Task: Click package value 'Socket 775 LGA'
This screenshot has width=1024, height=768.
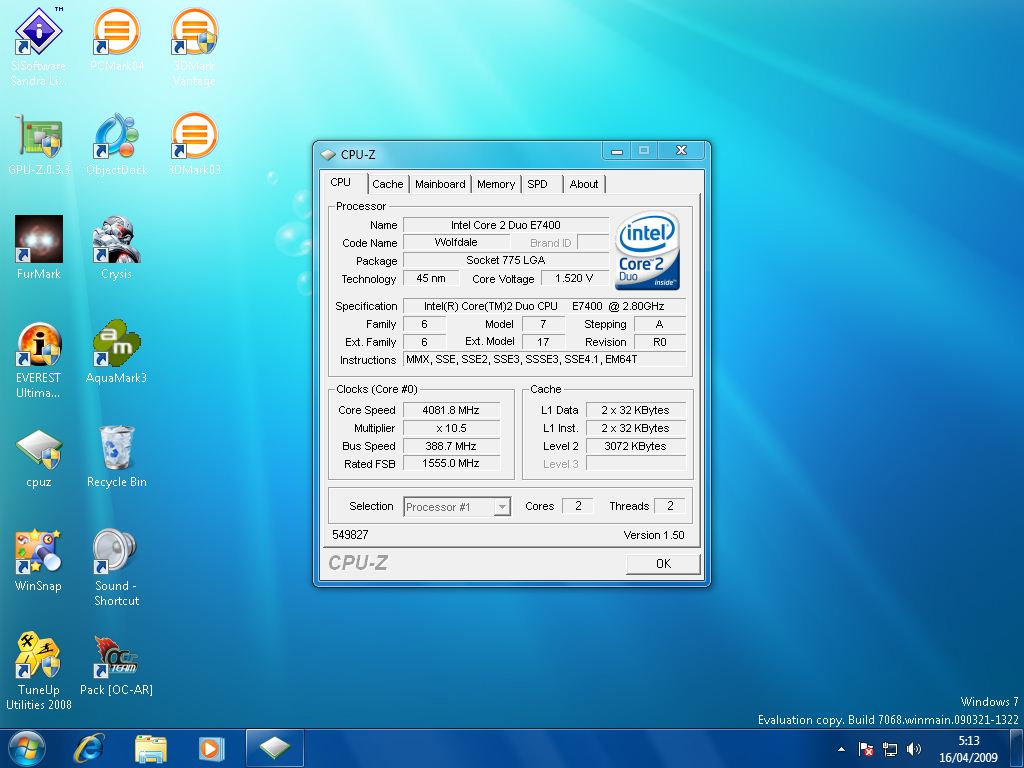Action: pos(505,260)
